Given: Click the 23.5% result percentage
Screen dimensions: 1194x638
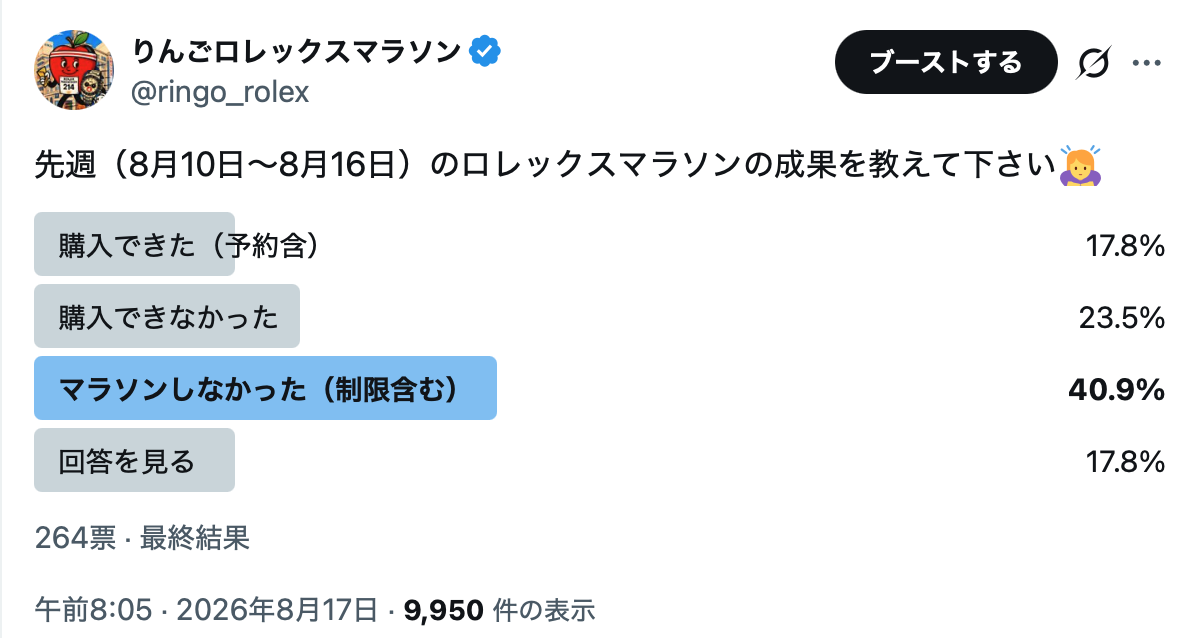Looking at the screenshot, I should [1122, 317].
